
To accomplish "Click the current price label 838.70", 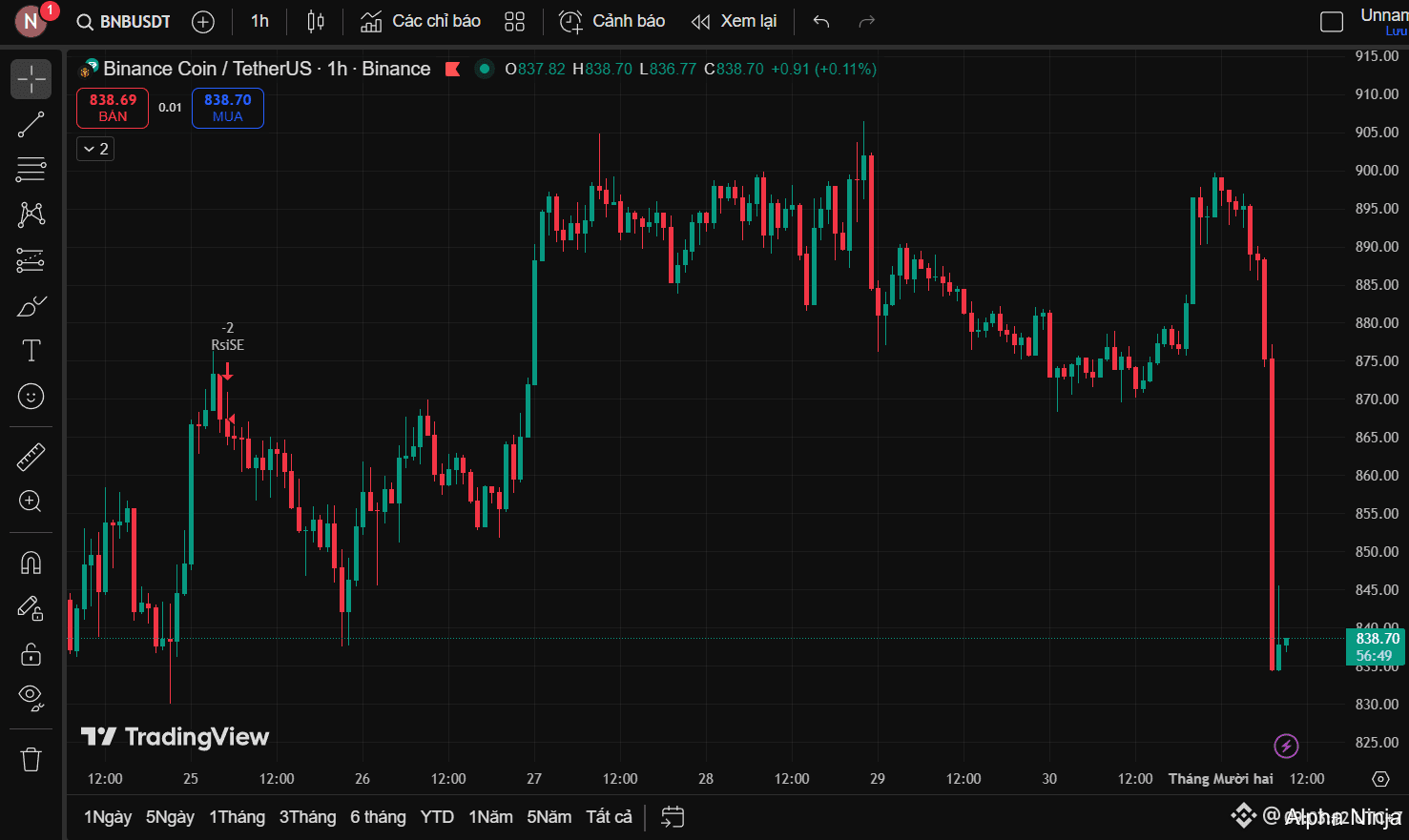I will (1375, 646).
